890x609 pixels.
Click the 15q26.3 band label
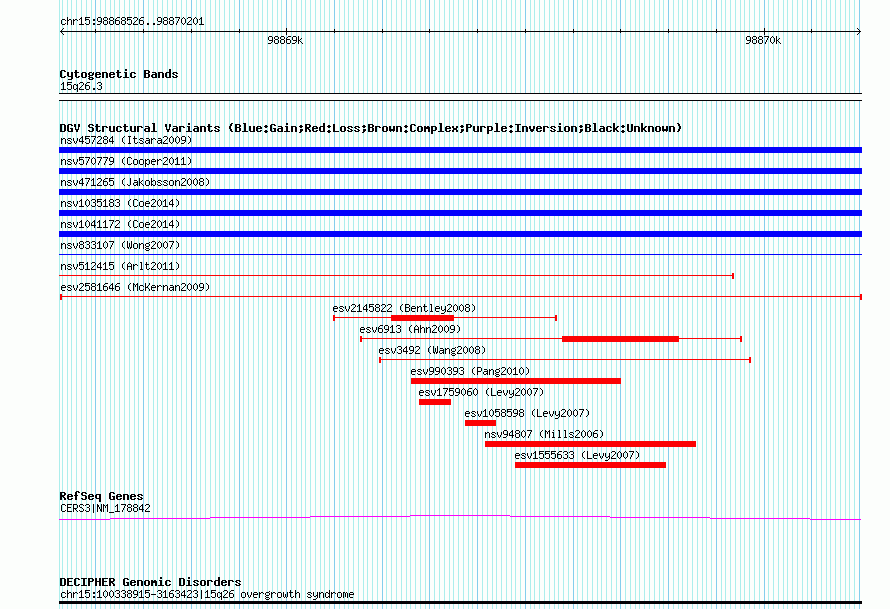pos(81,86)
